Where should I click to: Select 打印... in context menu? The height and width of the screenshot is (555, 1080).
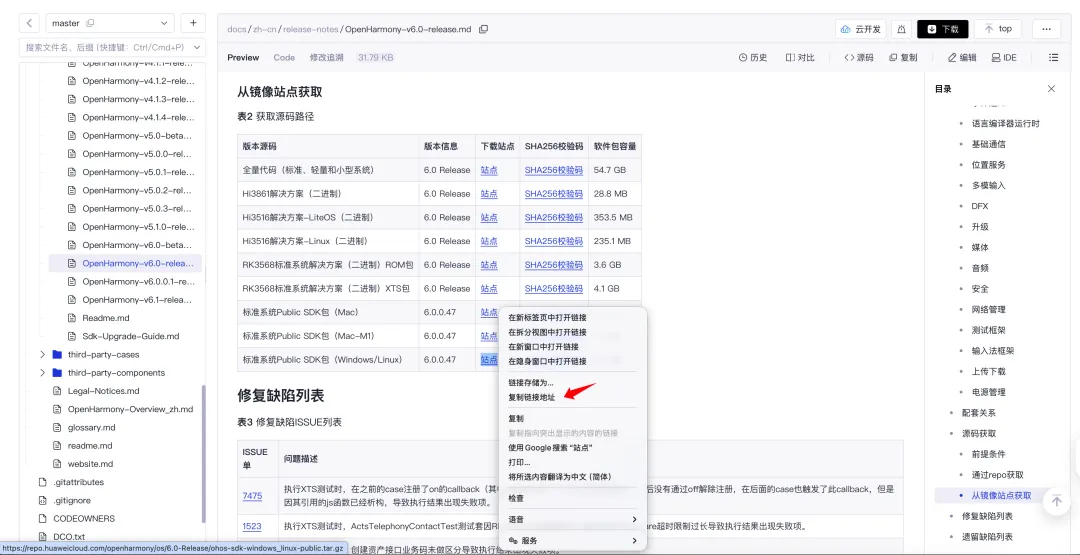(x=519, y=462)
